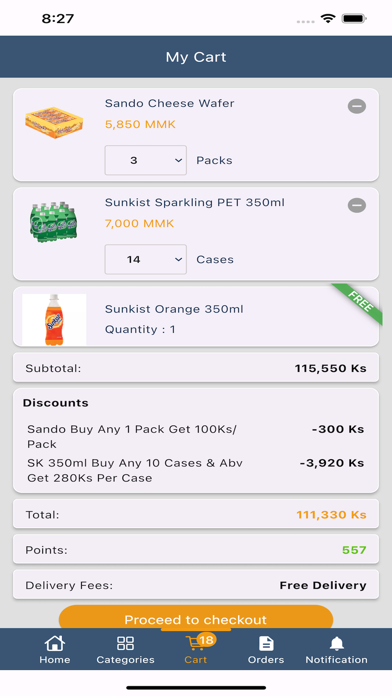Open the Sunkist Sparkling cases quantity dropdown
392x696 pixels.
(146, 259)
